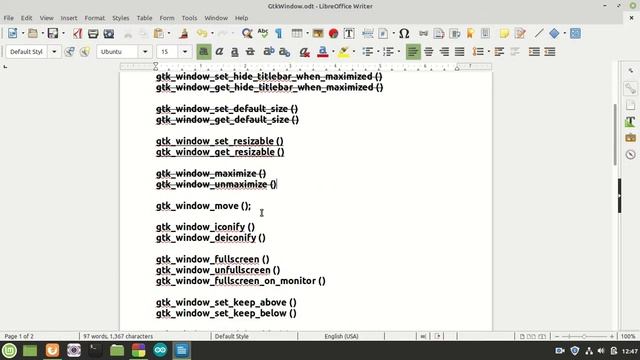This screenshot has height=360, width=640.
Task: Update selected paragraph style
Action: click(69, 52)
